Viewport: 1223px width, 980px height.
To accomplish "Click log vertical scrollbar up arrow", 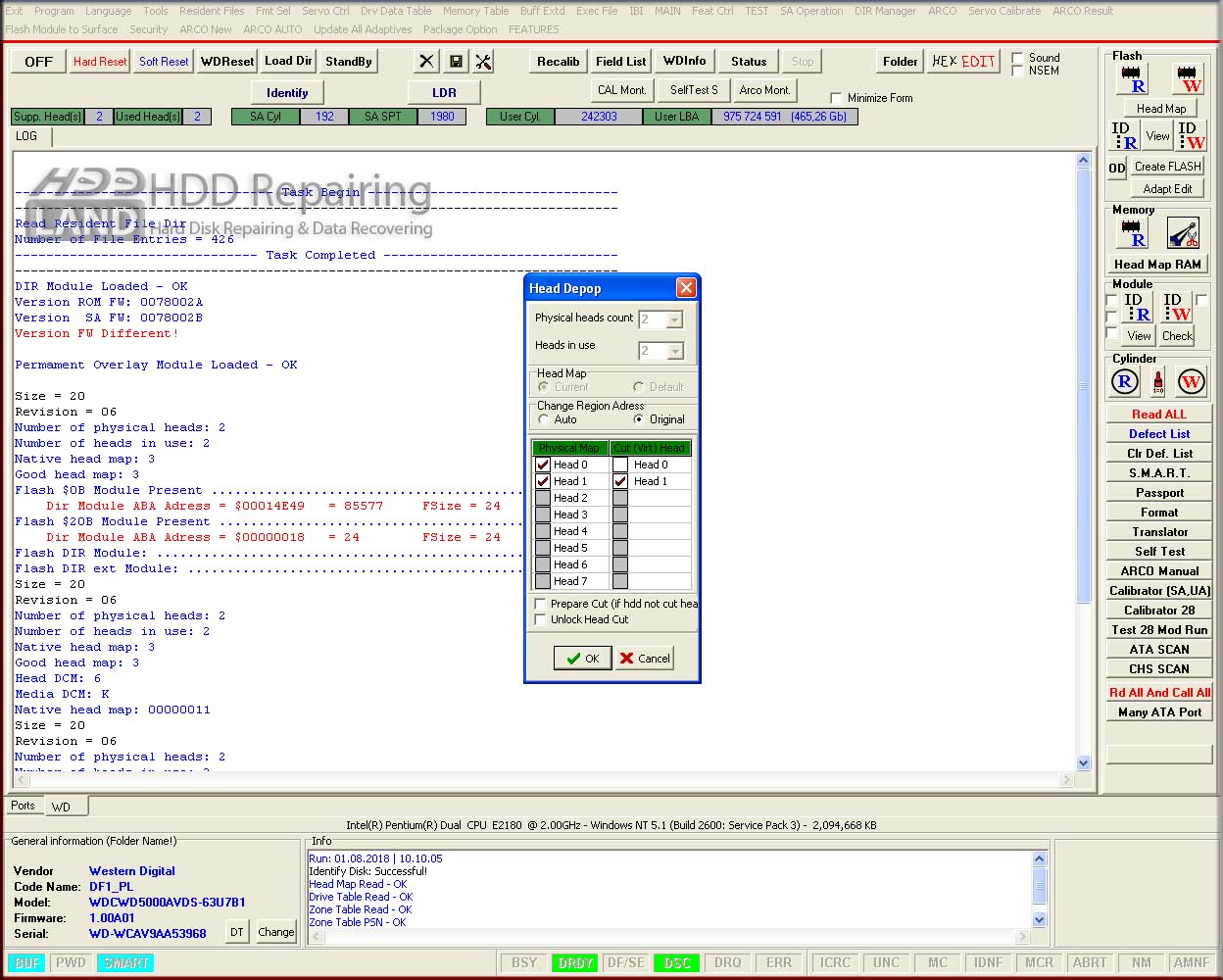I will [1083, 160].
